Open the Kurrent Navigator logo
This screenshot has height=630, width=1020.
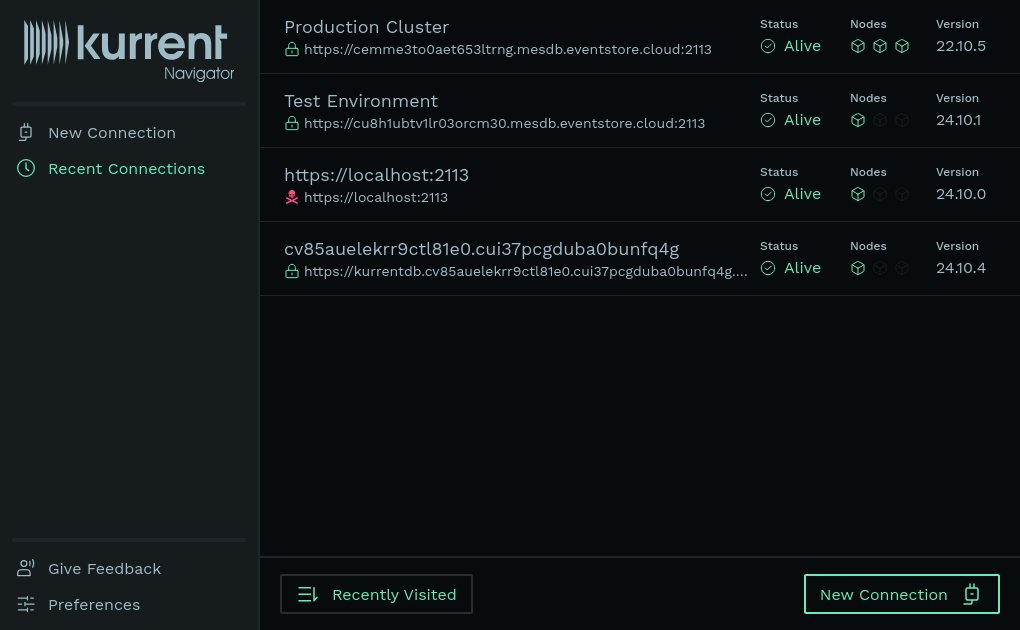[x=129, y=51]
